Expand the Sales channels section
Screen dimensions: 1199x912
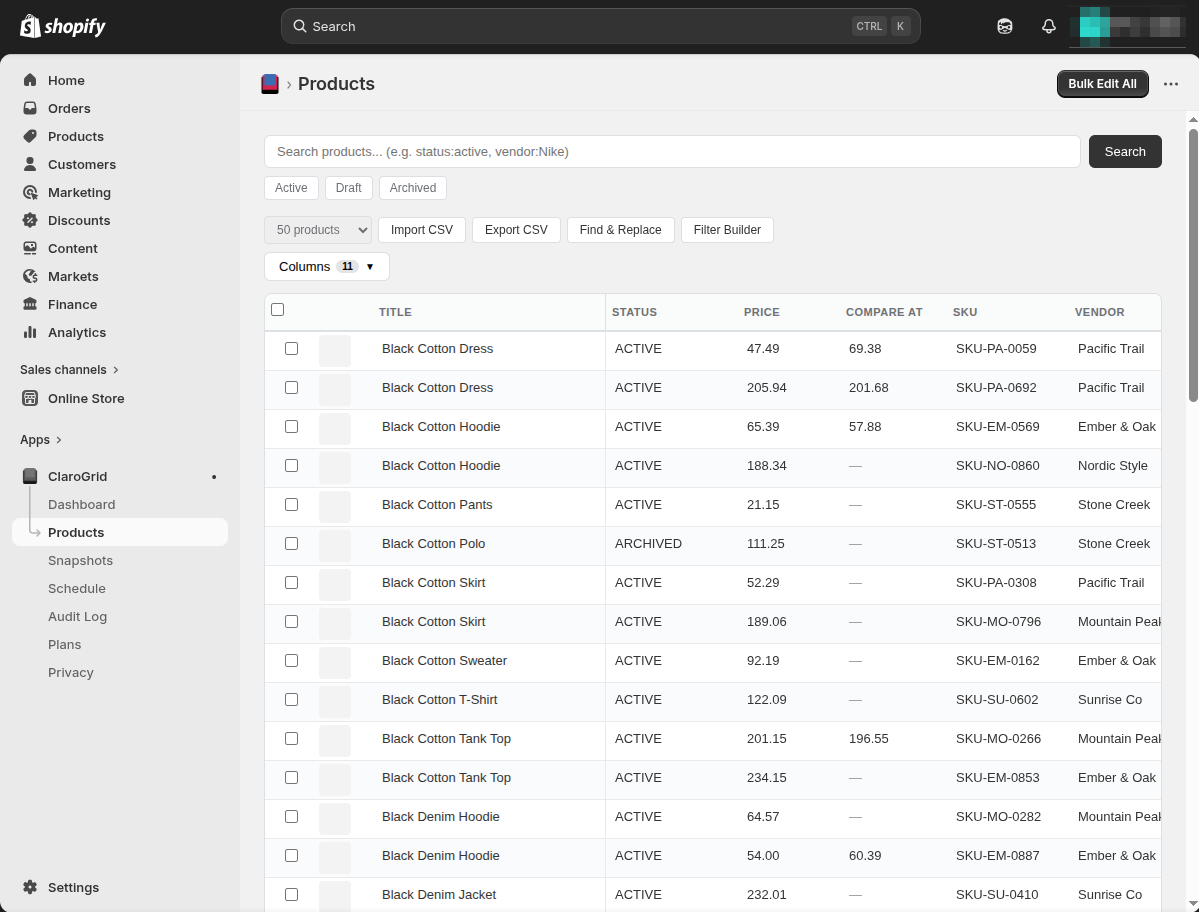coord(69,369)
